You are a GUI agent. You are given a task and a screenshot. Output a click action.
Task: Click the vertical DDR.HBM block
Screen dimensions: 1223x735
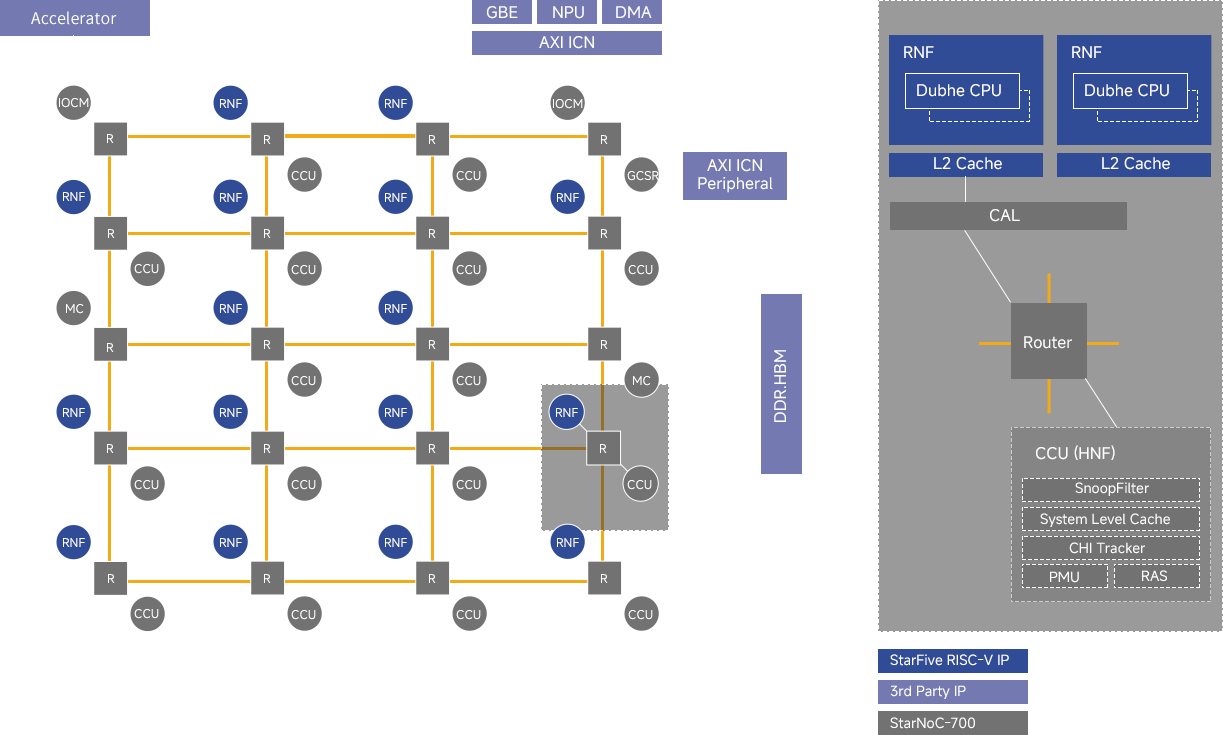(781, 383)
